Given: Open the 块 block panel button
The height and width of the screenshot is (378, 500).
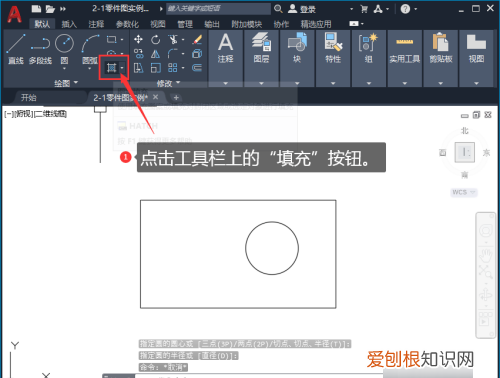Looking at the screenshot, I should (x=297, y=58).
